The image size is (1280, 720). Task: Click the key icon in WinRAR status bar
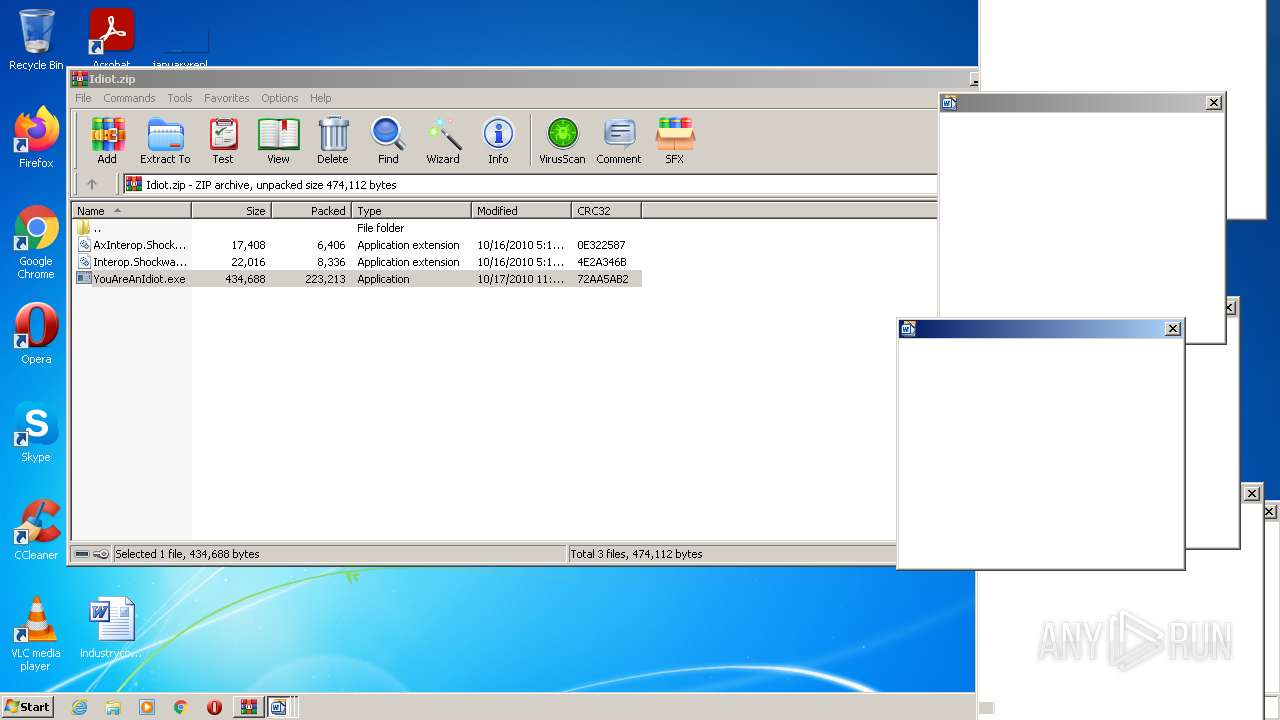pos(101,554)
